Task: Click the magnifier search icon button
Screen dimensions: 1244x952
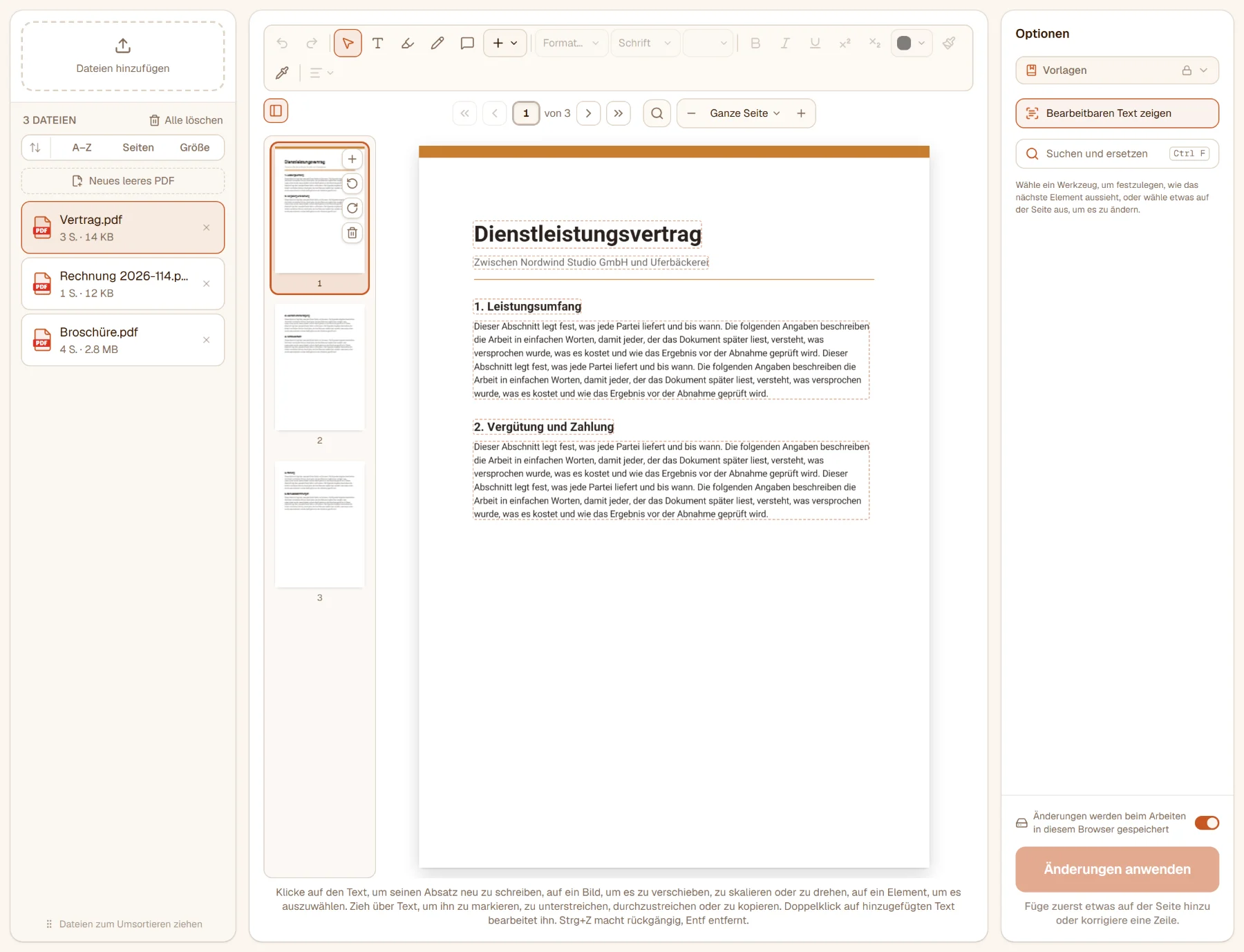Action: [x=657, y=113]
